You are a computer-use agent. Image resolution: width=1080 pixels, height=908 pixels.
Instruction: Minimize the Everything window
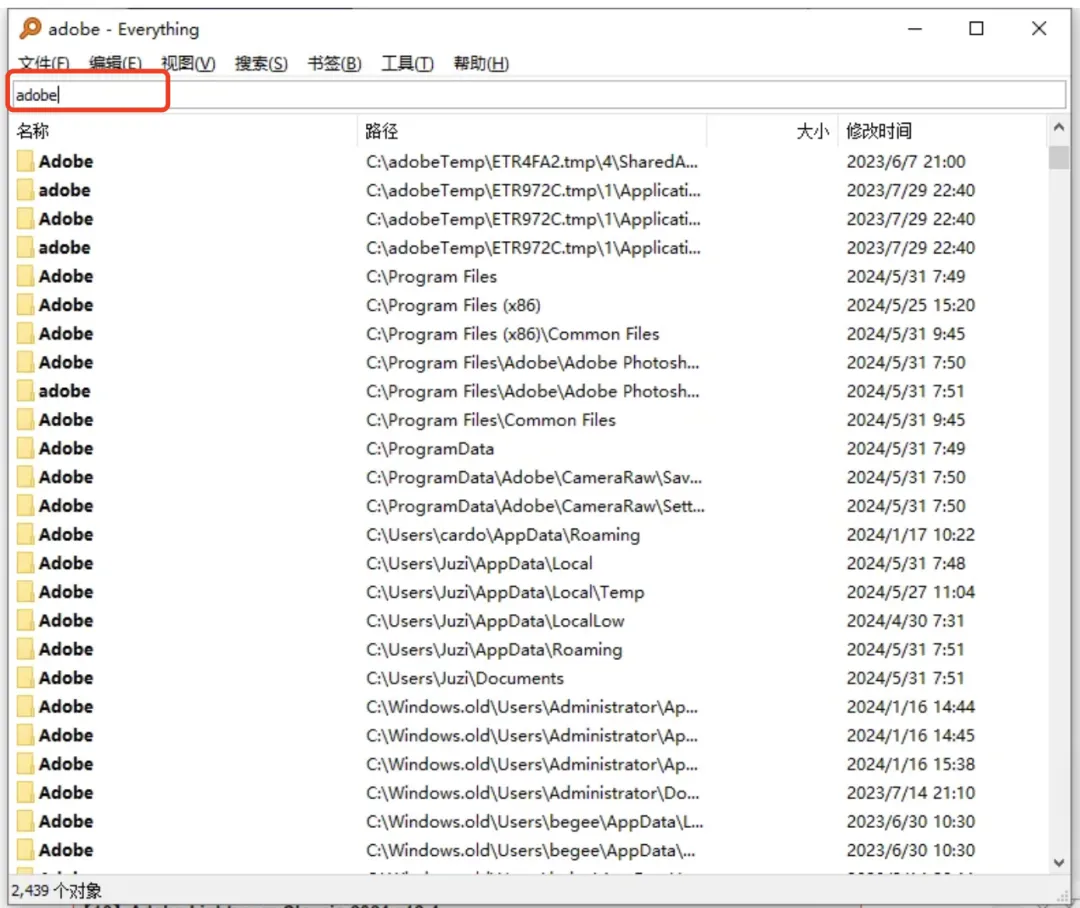(915, 28)
